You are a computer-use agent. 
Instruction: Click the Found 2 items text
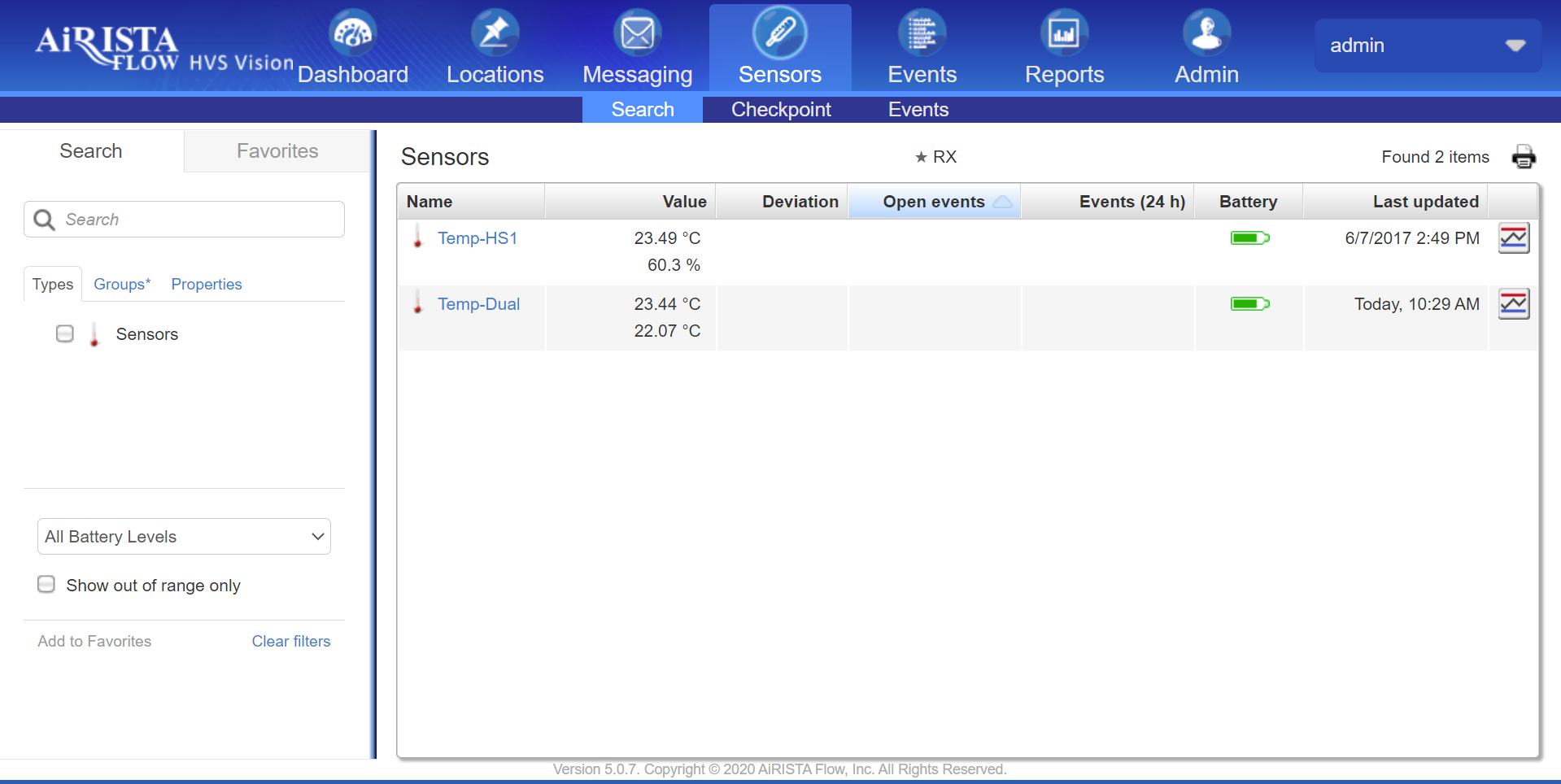(x=1435, y=157)
